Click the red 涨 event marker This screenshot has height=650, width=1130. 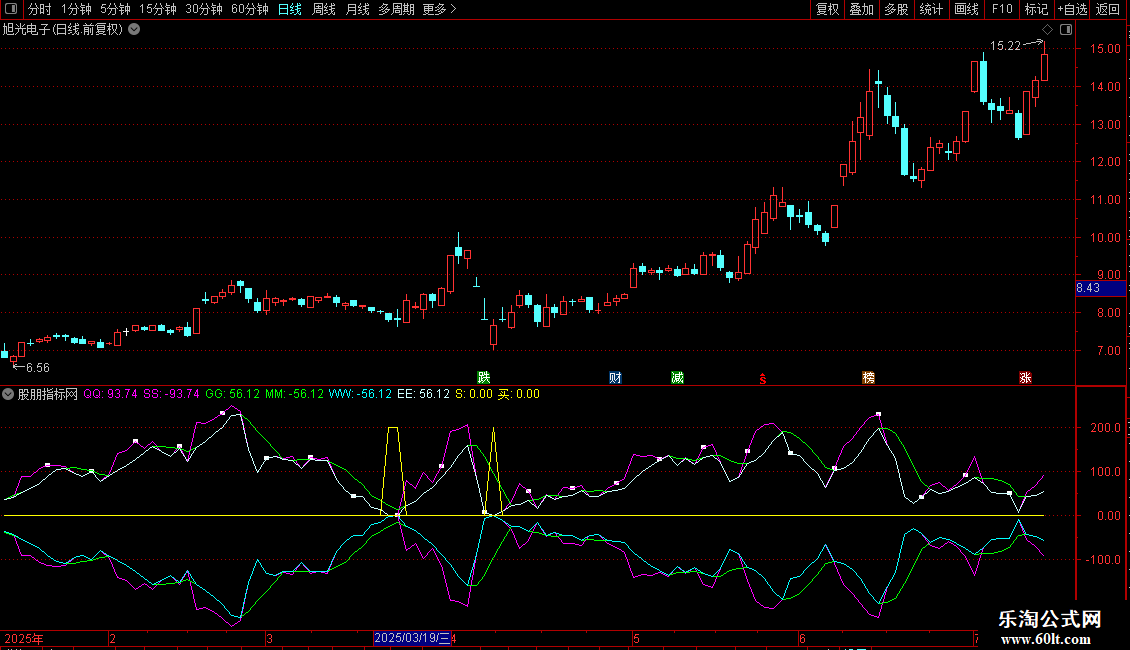pyautogui.click(x=1025, y=378)
